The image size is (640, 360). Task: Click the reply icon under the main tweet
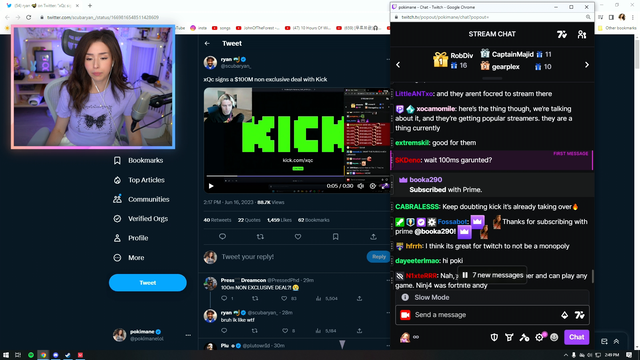coord(222,237)
